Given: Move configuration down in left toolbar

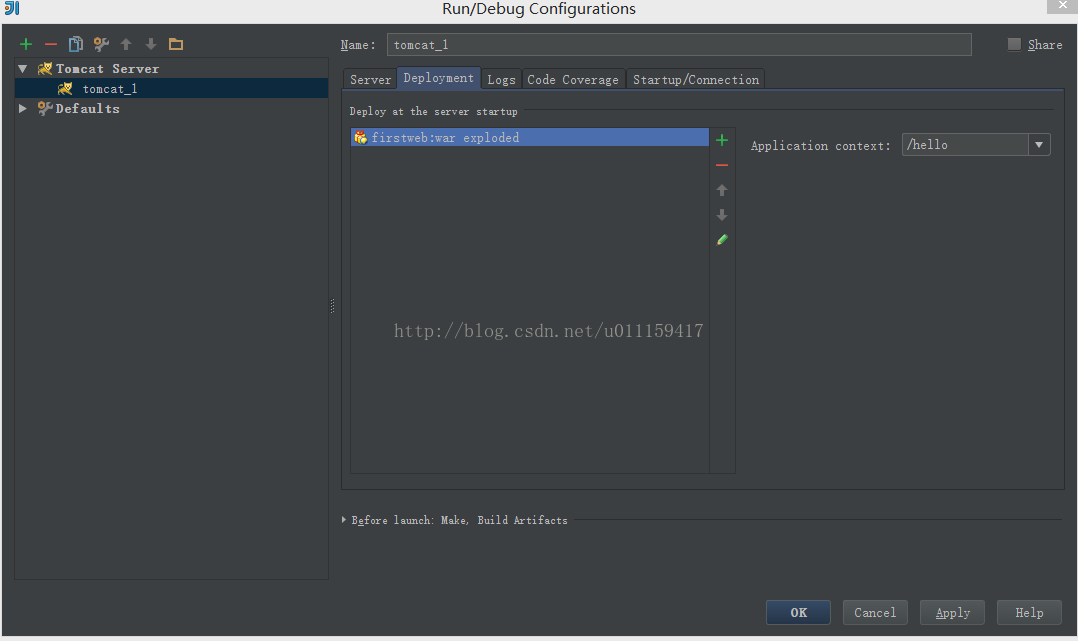Looking at the screenshot, I should tap(151, 44).
